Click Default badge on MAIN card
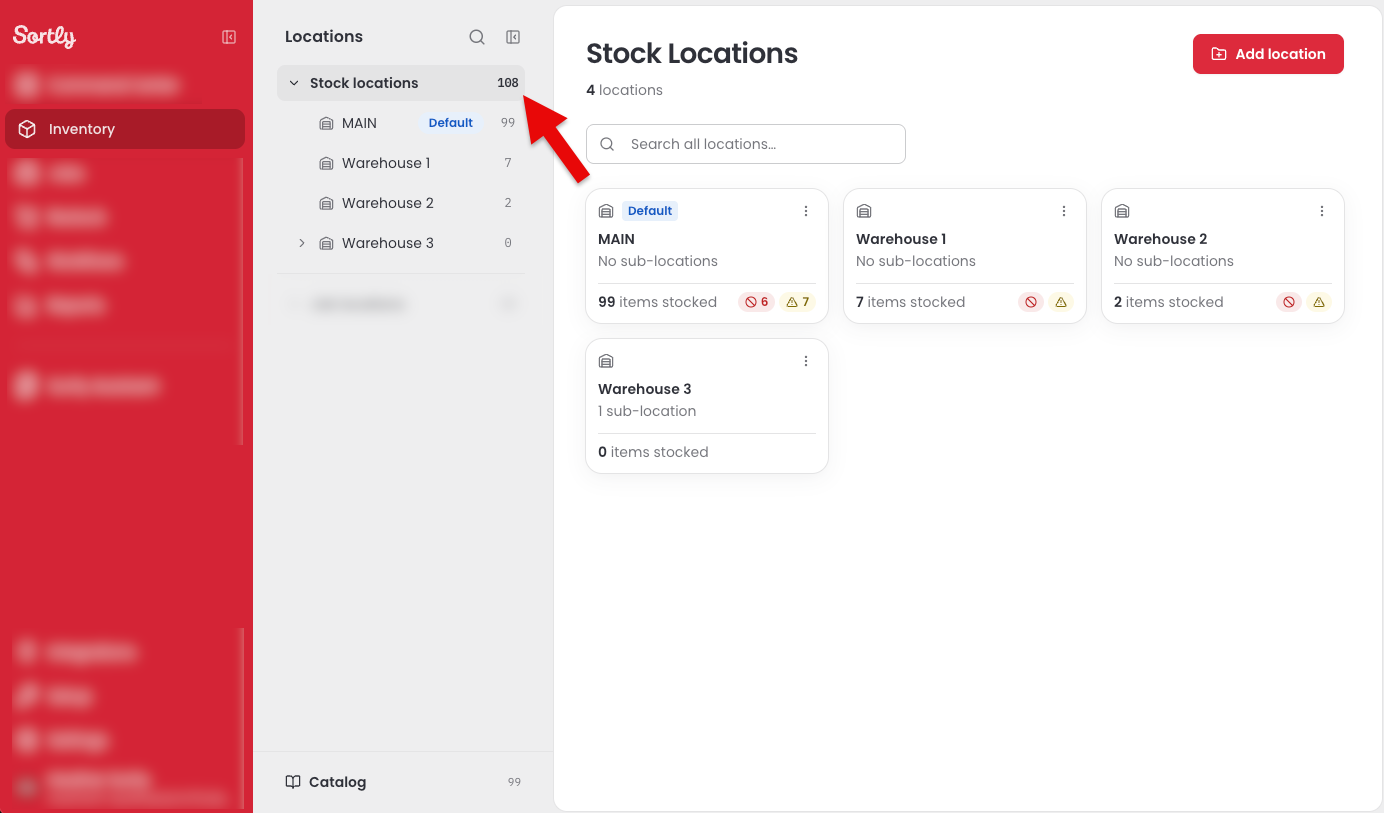The height and width of the screenshot is (813, 1384). (650, 211)
